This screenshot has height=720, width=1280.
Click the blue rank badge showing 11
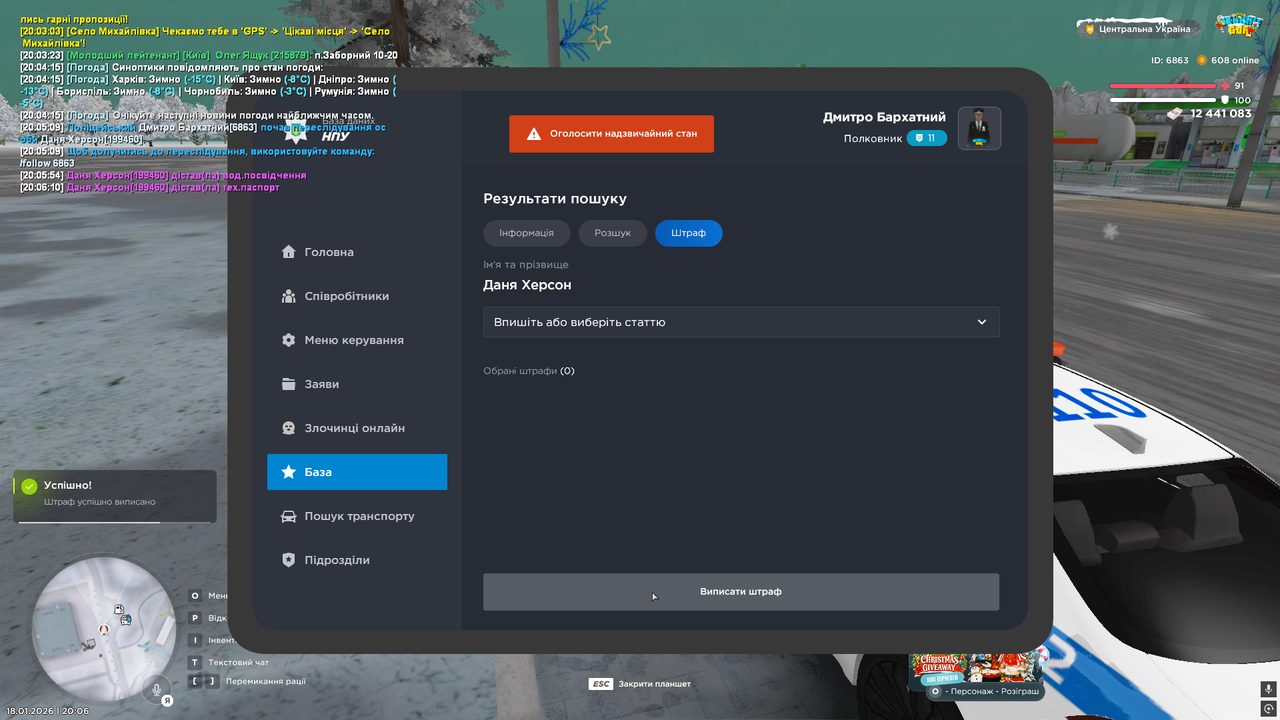point(926,138)
